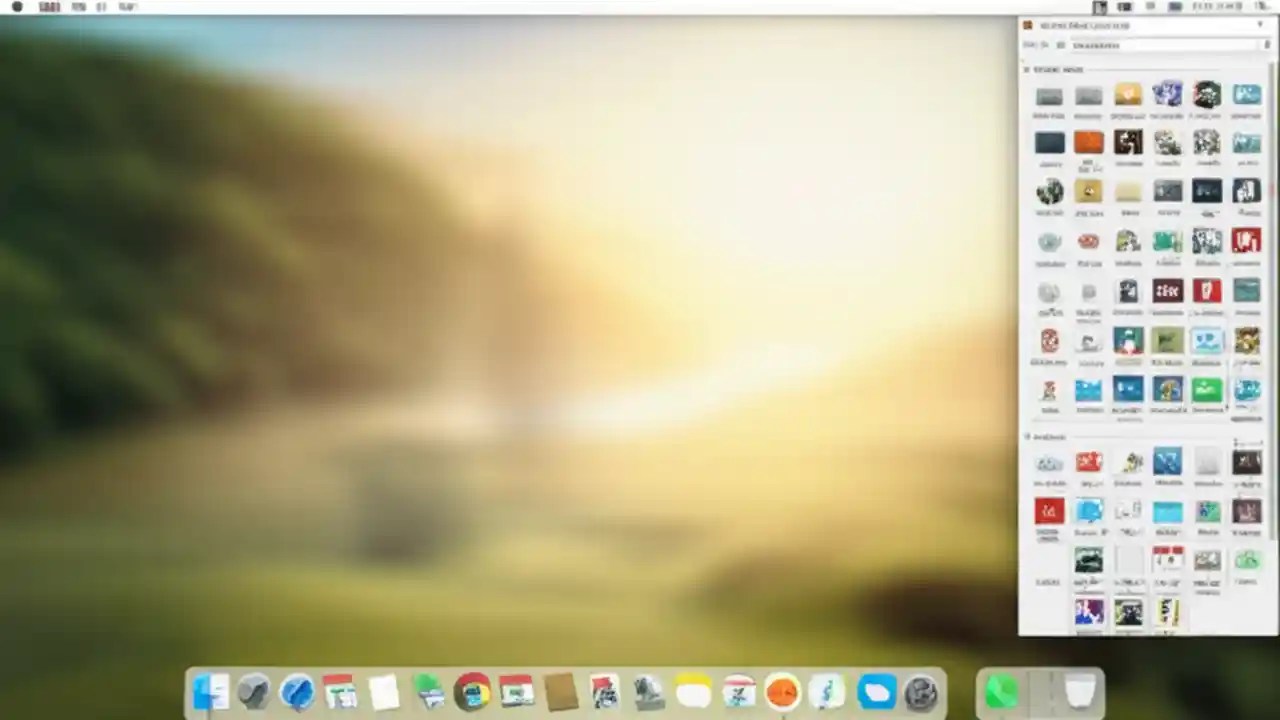
Task: Launch the Safari compass icon in the dock
Action: click(x=297, y=690)
